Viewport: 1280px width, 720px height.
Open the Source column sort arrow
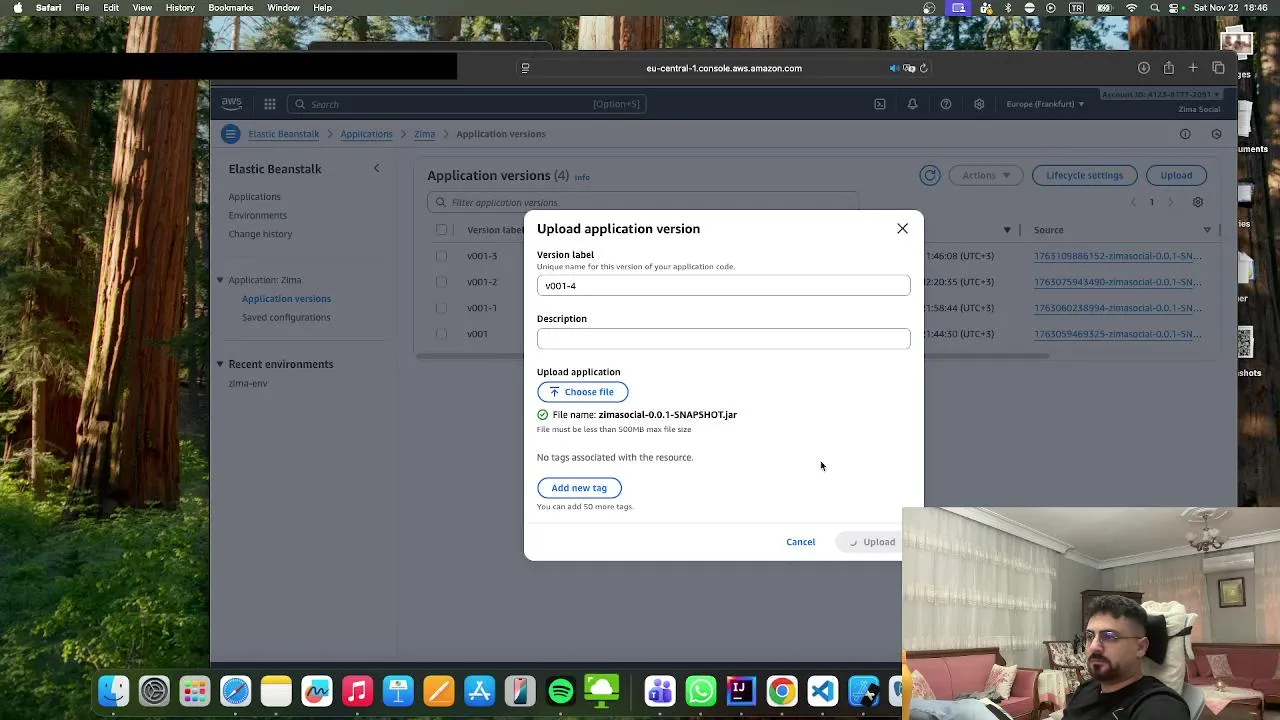[1207, 230]
